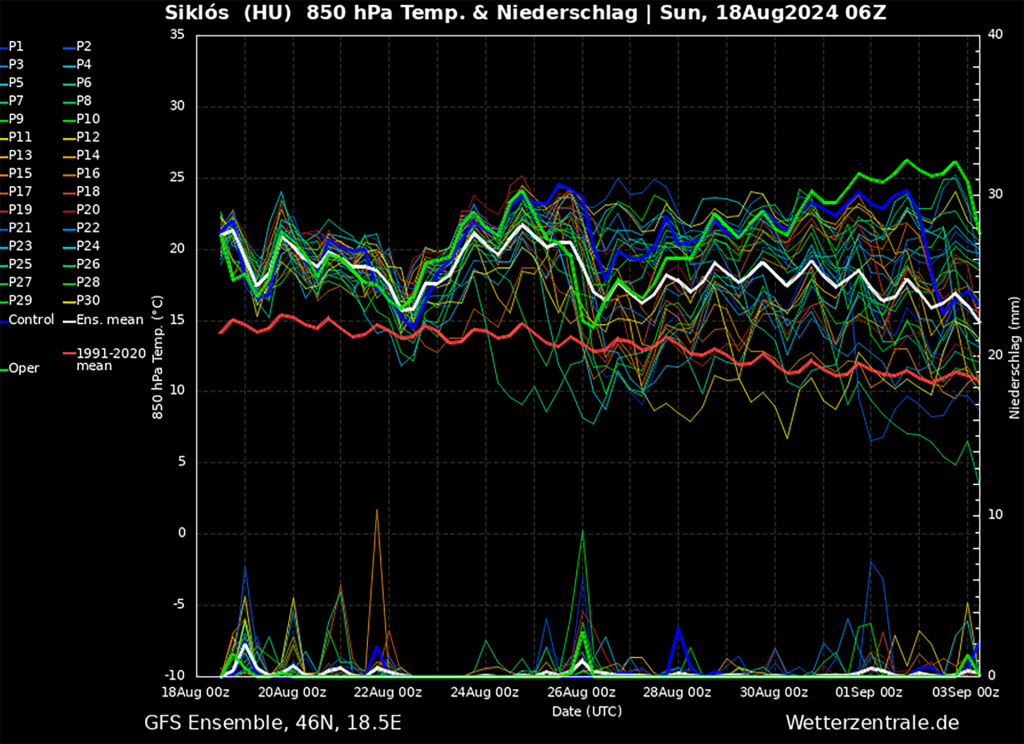Image resolution: width=1024 pixels, height=744 pixels.
Task: Select the 1991-2020 mean legend entry
Action: point(109,359)
